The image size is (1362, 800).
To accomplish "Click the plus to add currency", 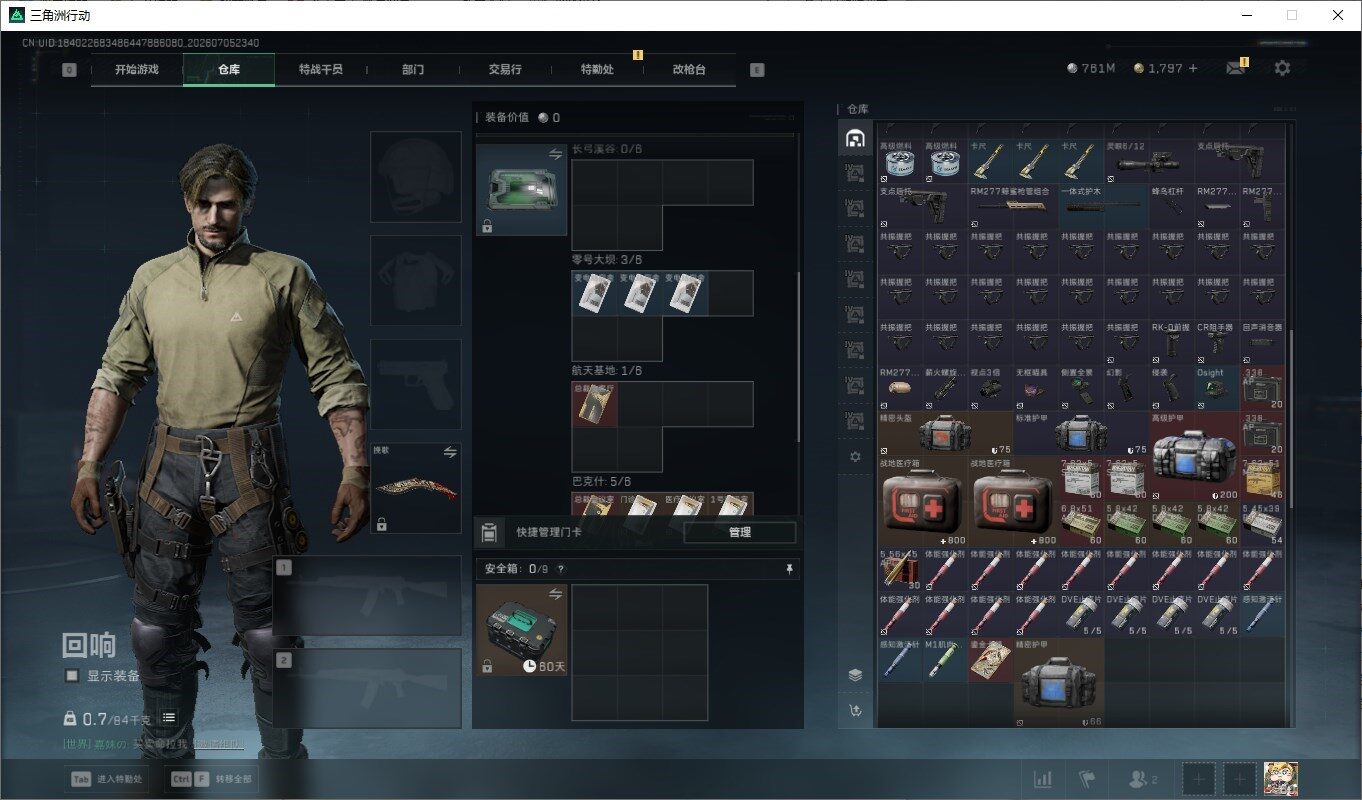I will [1192, 68].
